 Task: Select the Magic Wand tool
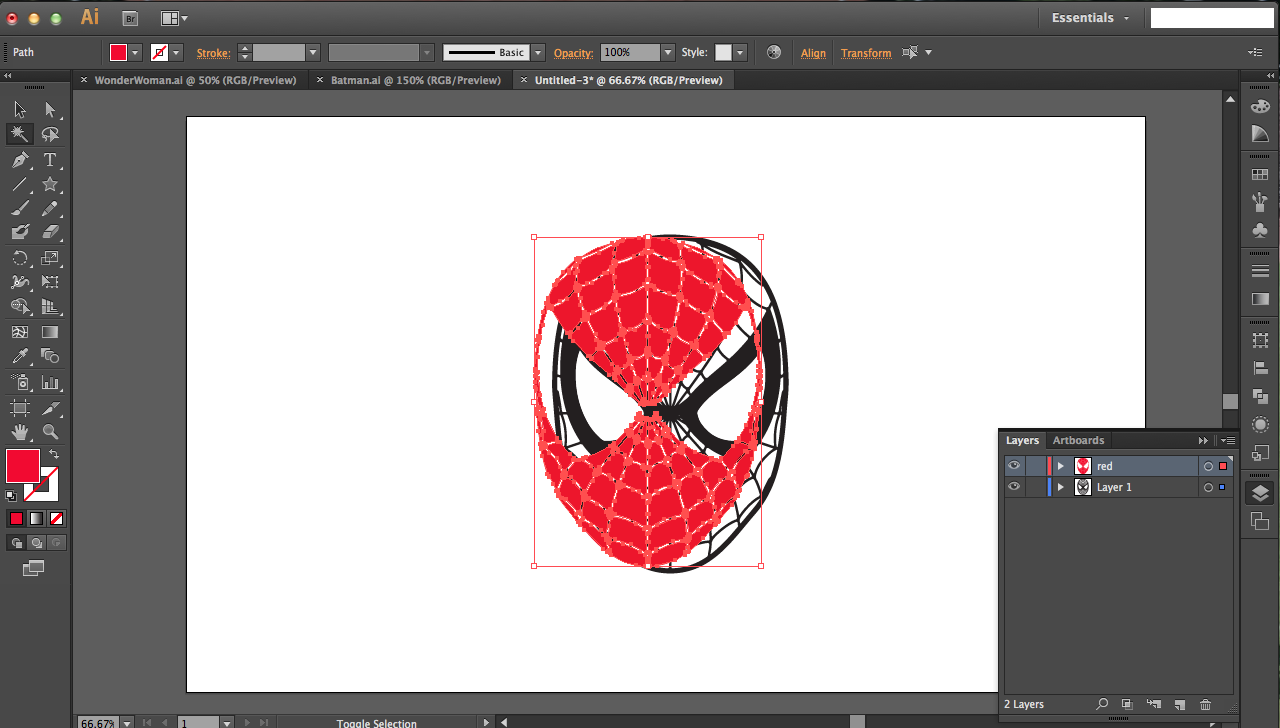(x=19, y=134)
